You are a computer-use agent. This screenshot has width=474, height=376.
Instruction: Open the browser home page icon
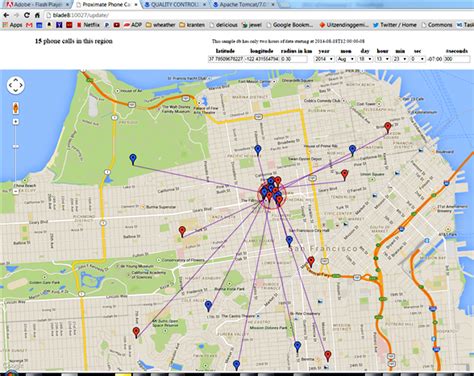click(x=37, y=15)
